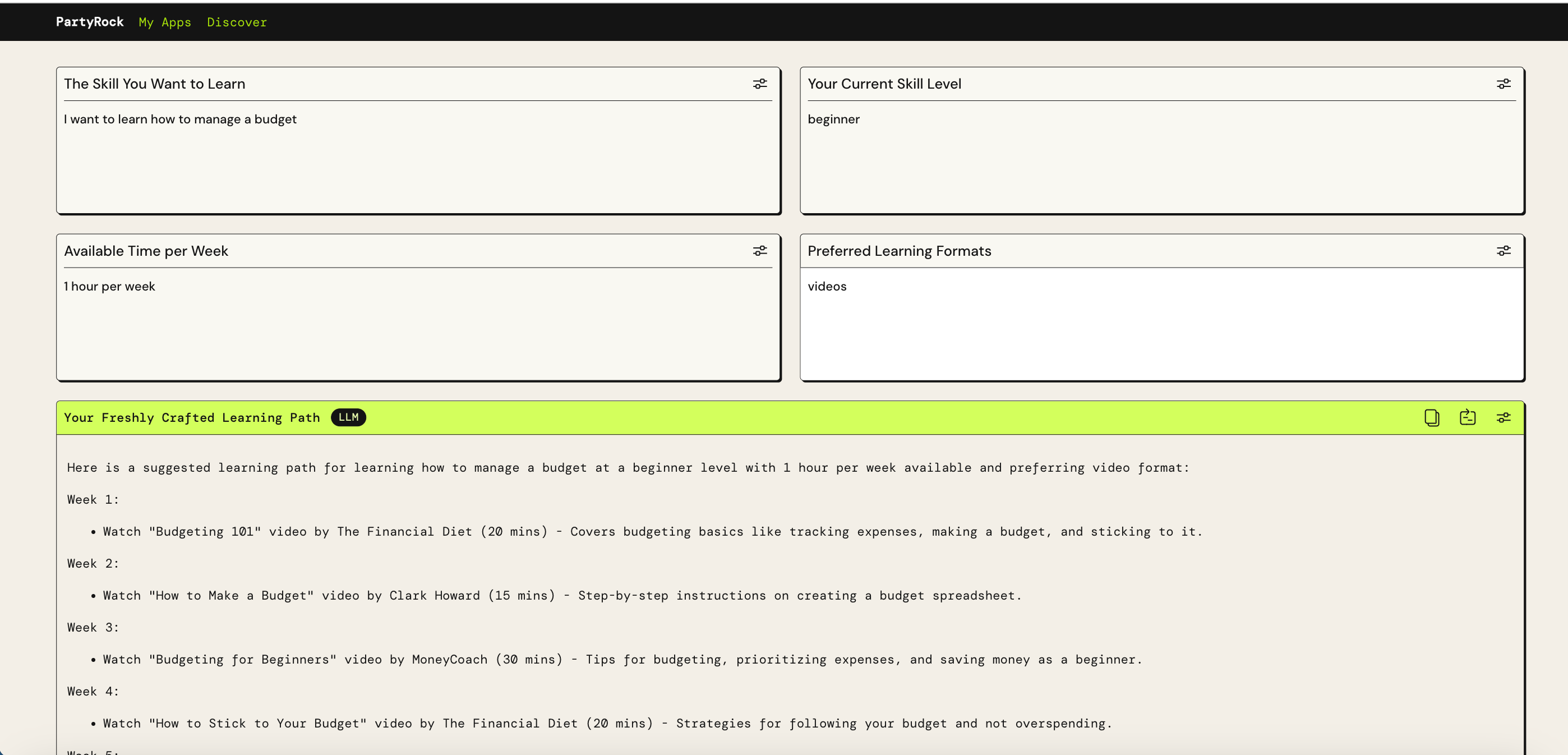Click the skill input containing 'manage a budget'
Screen dimensions: 1568x755
418,157
